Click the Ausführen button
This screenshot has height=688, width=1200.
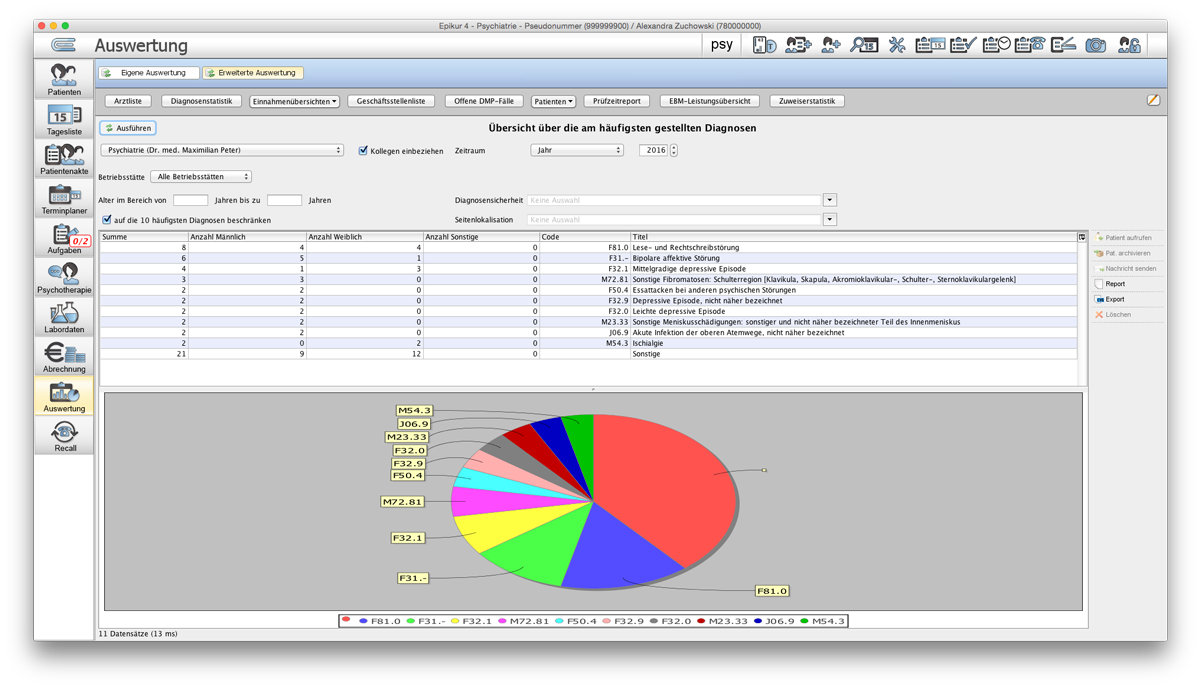(127, 128)
